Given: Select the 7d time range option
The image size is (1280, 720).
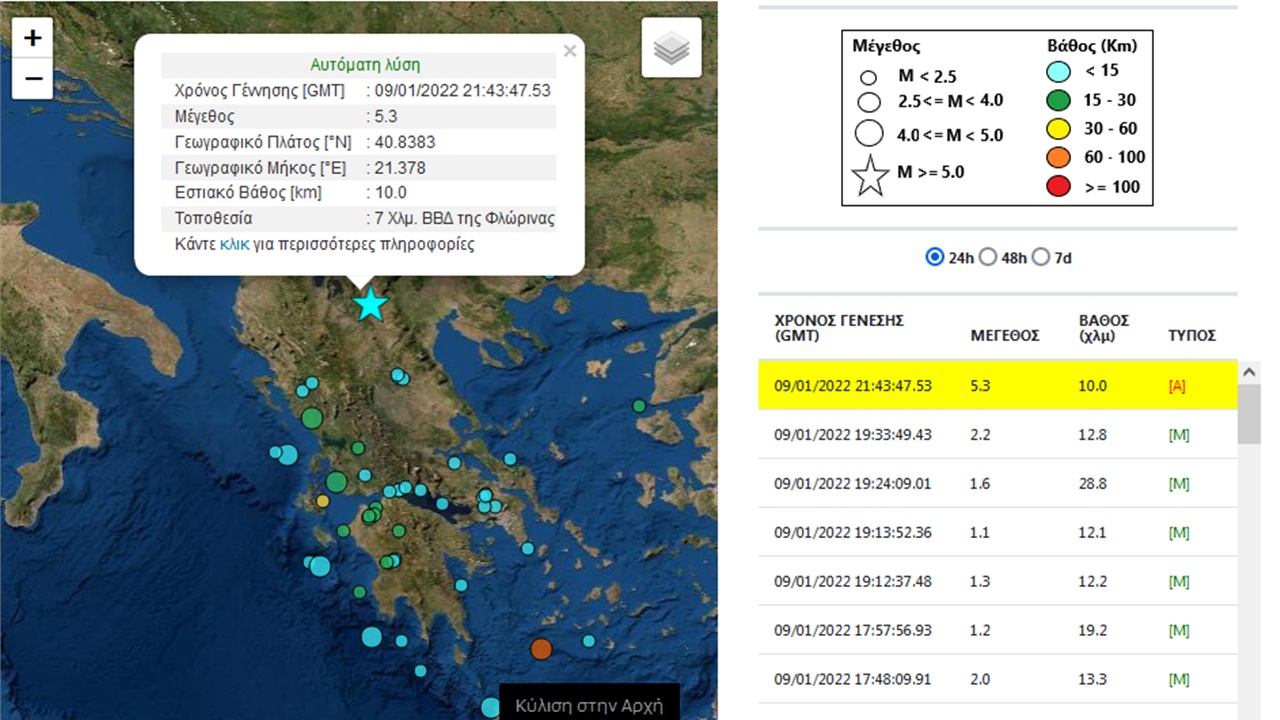Looking at the screenshot, I should (1041, 257).
